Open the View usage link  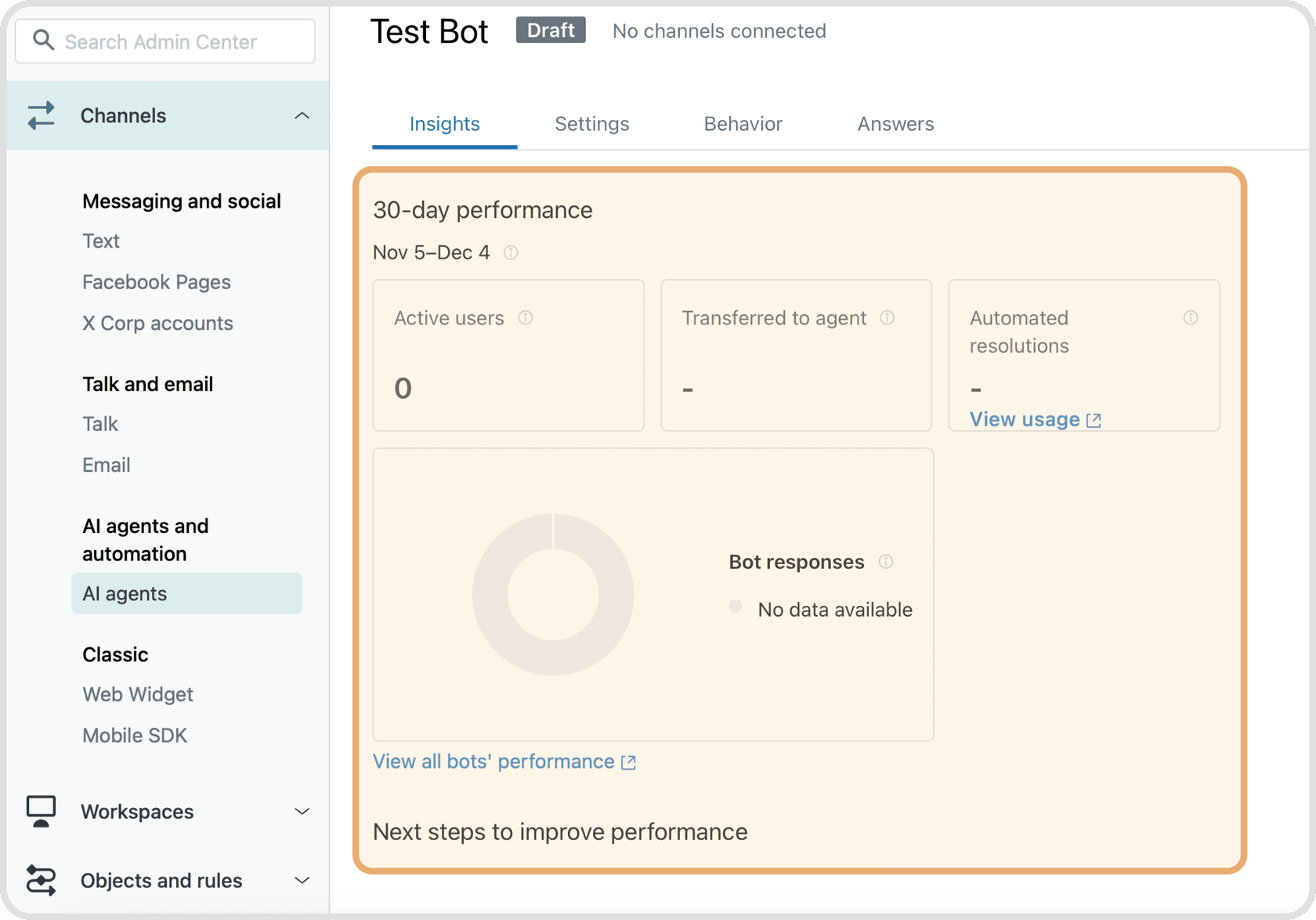point(1022,419)
